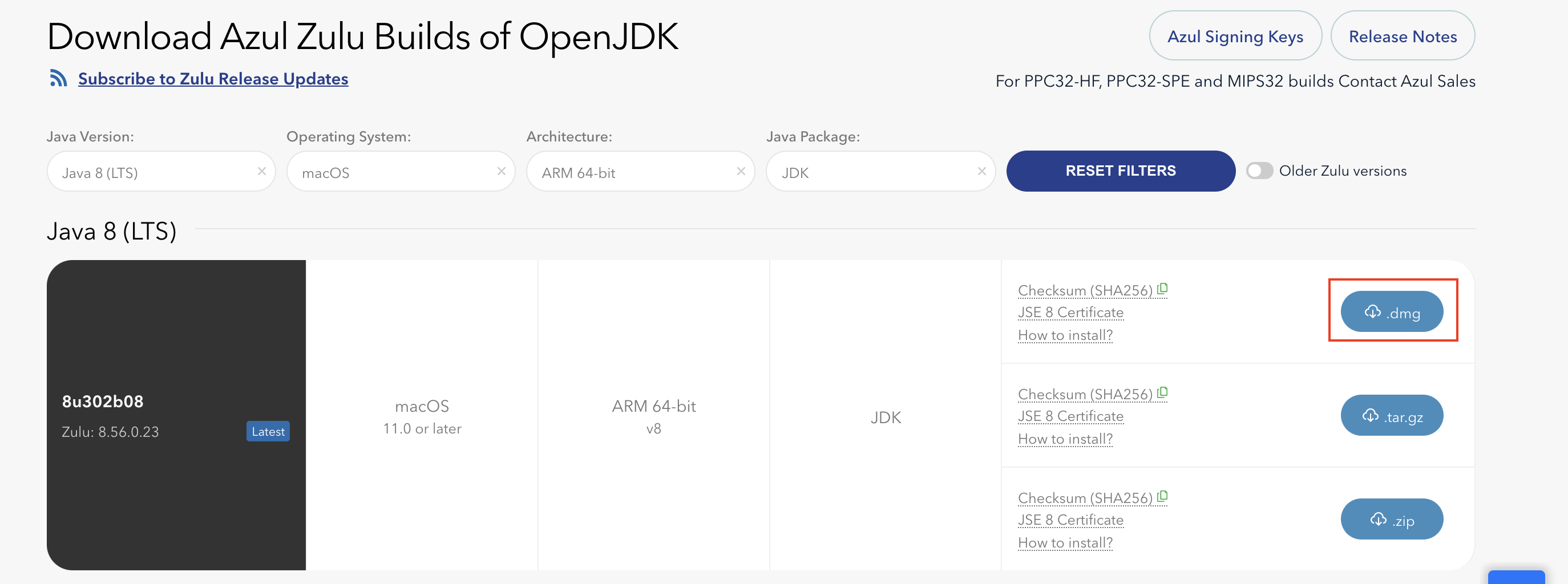Open the Operating System dropdown
Viewport: 1568px width, 584px height.
point(401,172)
